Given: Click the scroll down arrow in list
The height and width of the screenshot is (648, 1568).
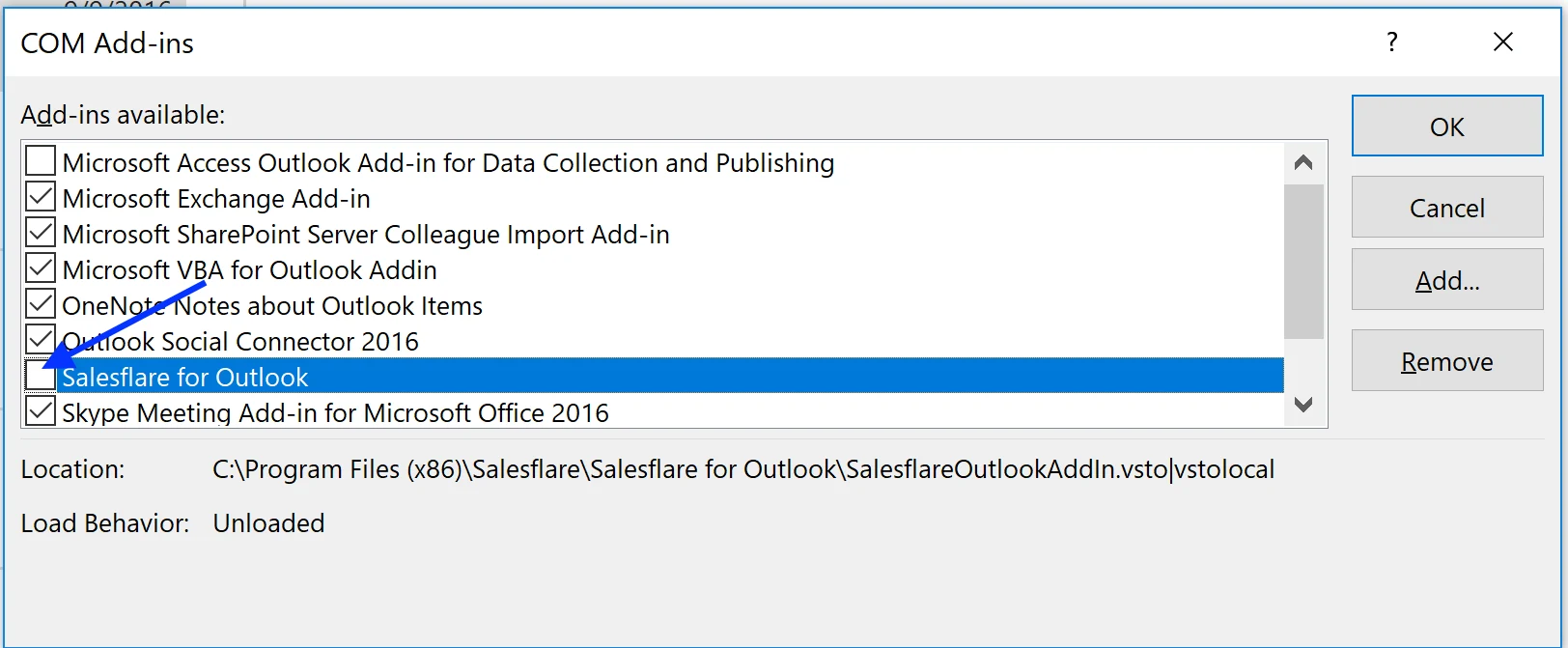Looking at the screenshot, I should (x=1303, y=405).
